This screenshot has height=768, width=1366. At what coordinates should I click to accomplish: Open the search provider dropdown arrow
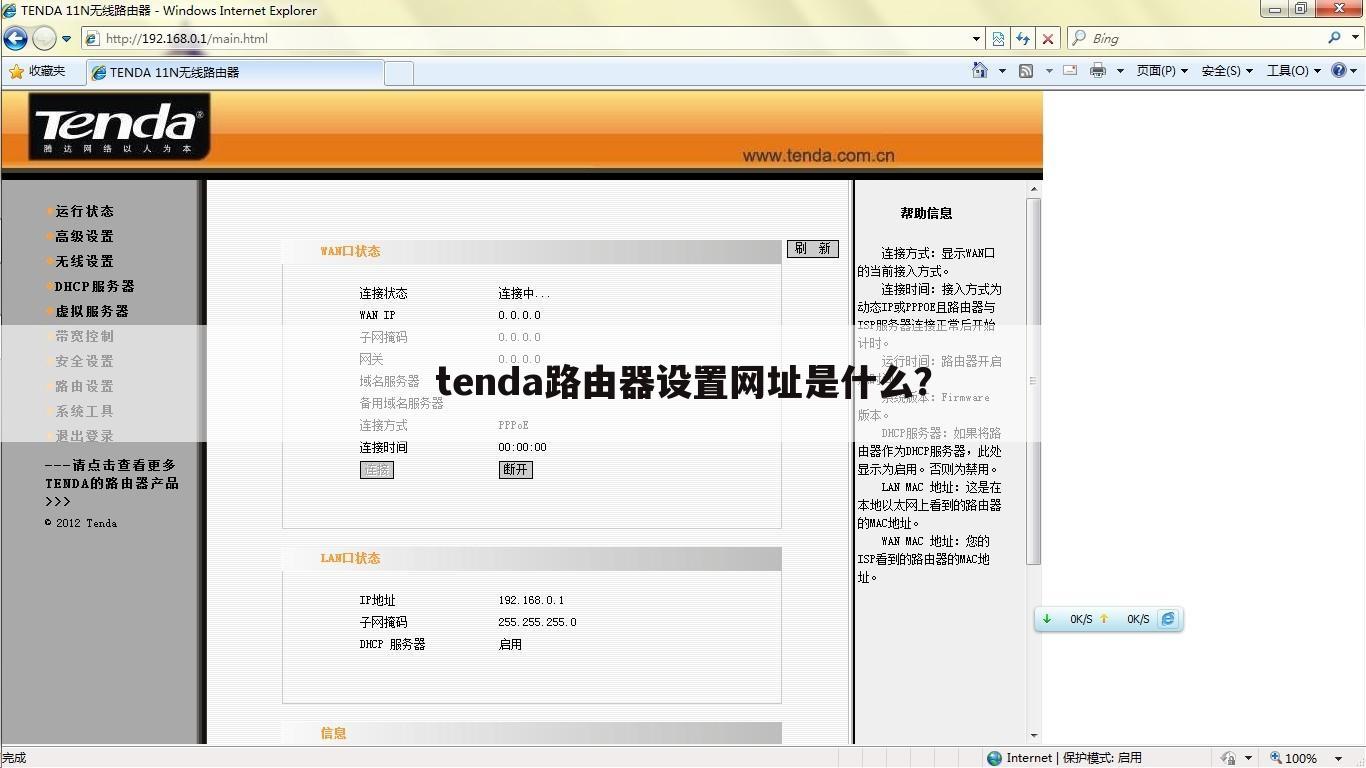click(1353, 39)
